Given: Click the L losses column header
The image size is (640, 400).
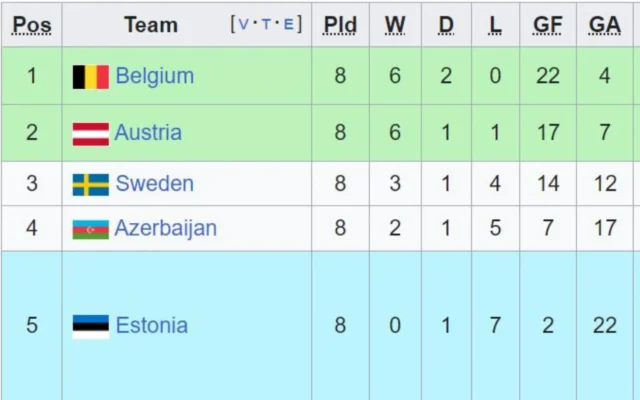Looking at the screenshot, I should pyautogui.click(x=495, y=25).
